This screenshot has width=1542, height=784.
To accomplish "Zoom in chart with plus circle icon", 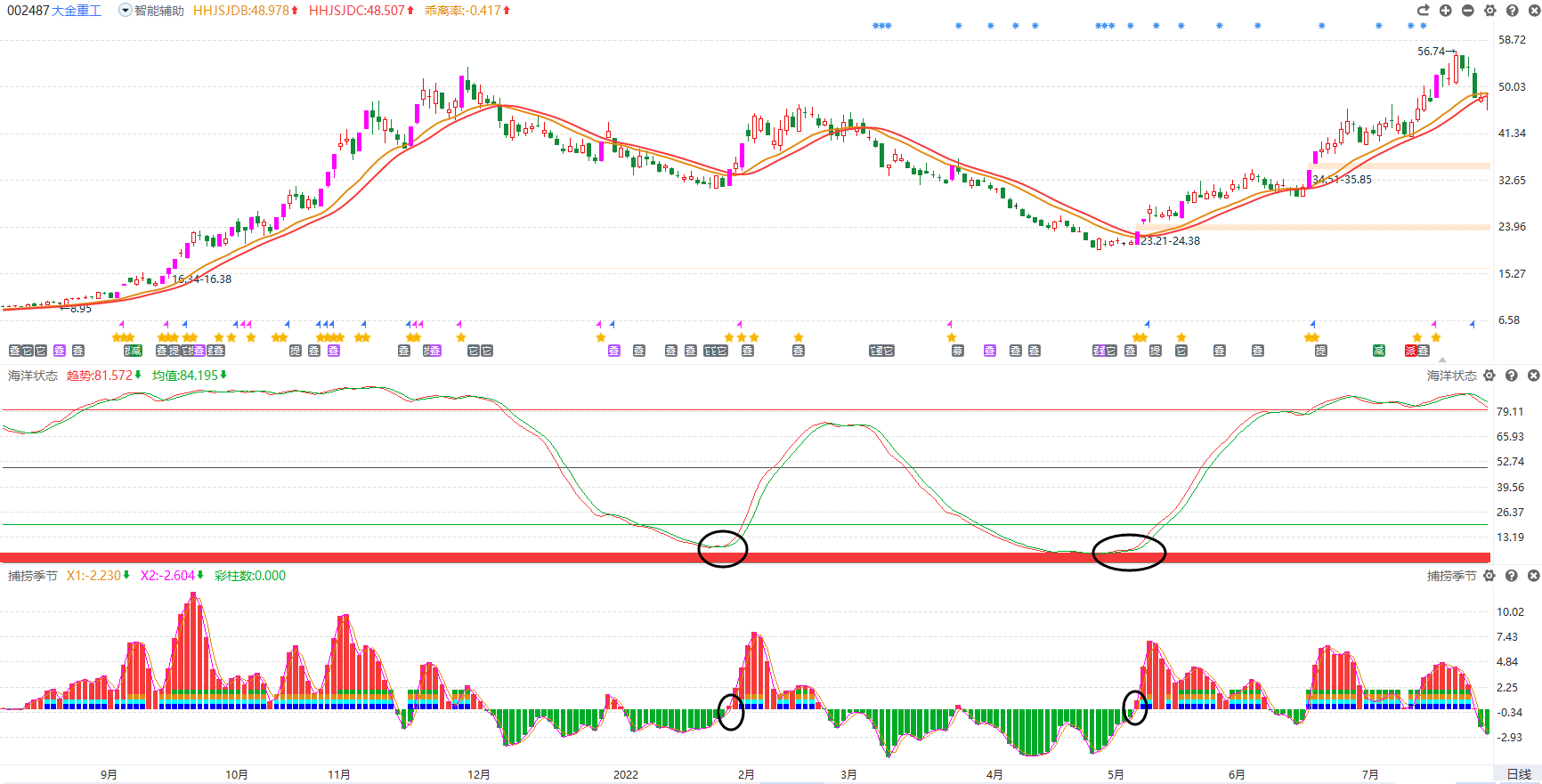I will [x=1445, y=11].
